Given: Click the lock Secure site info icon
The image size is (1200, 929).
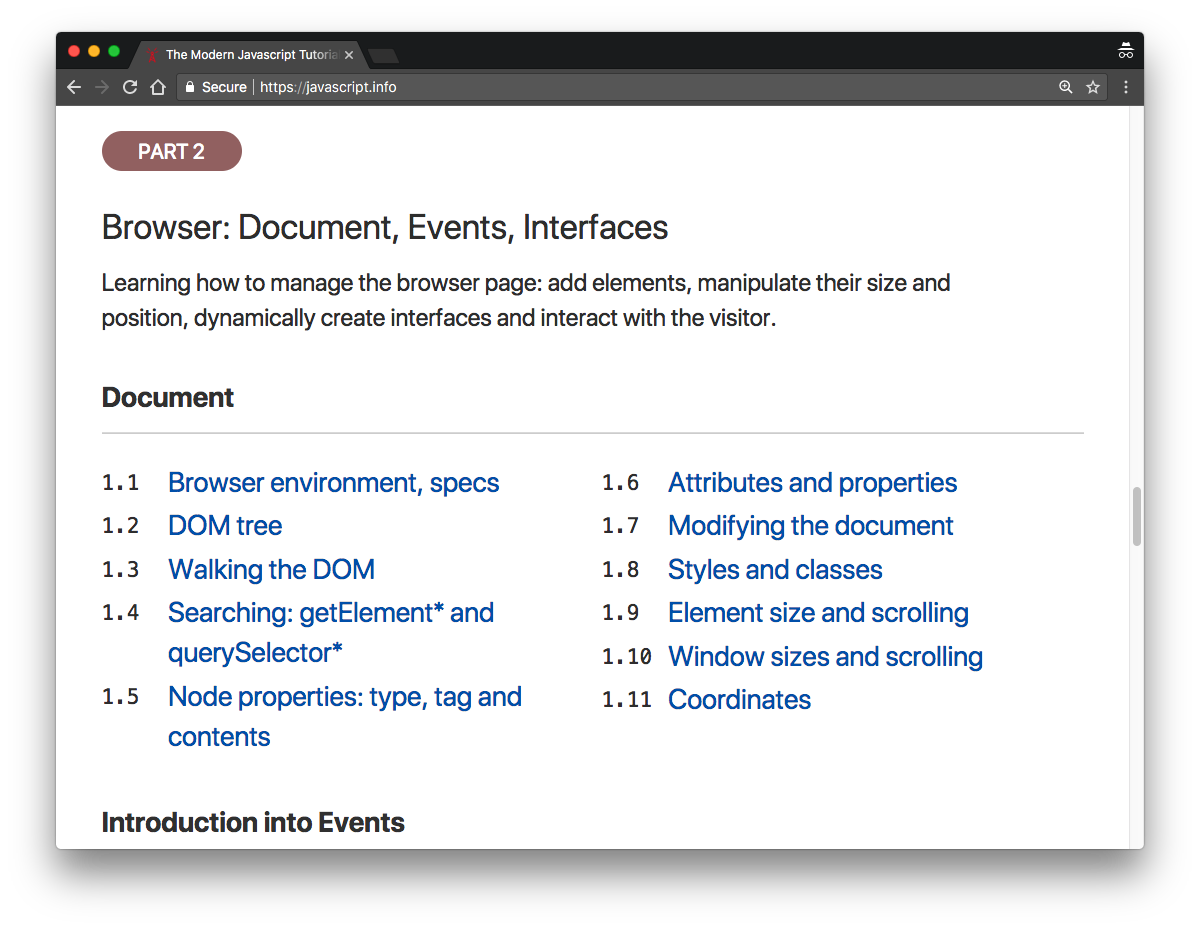Looking at the screenshot, I should 190,87.
